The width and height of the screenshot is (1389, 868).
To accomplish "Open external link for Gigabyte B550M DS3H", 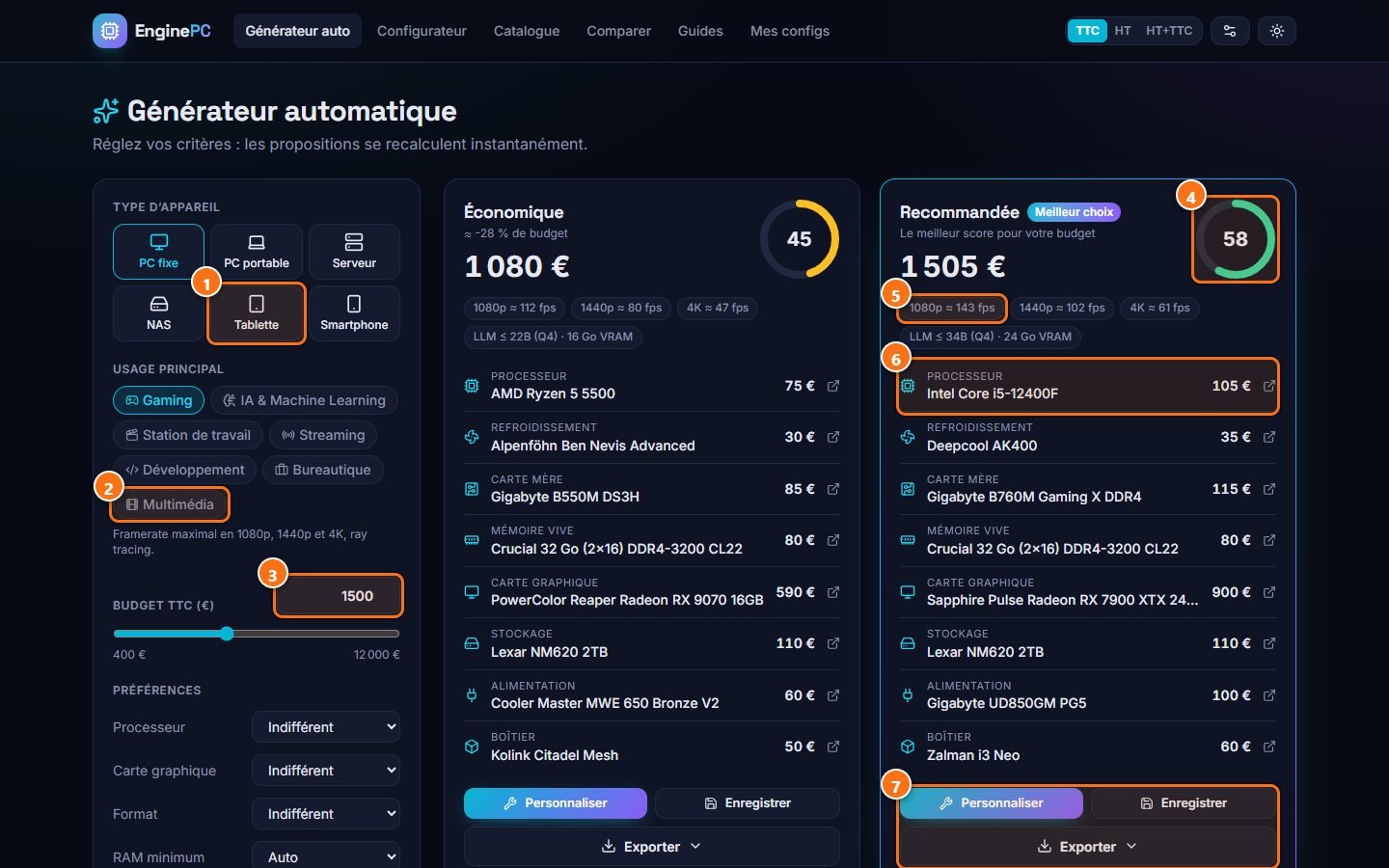I will (833, 489).
